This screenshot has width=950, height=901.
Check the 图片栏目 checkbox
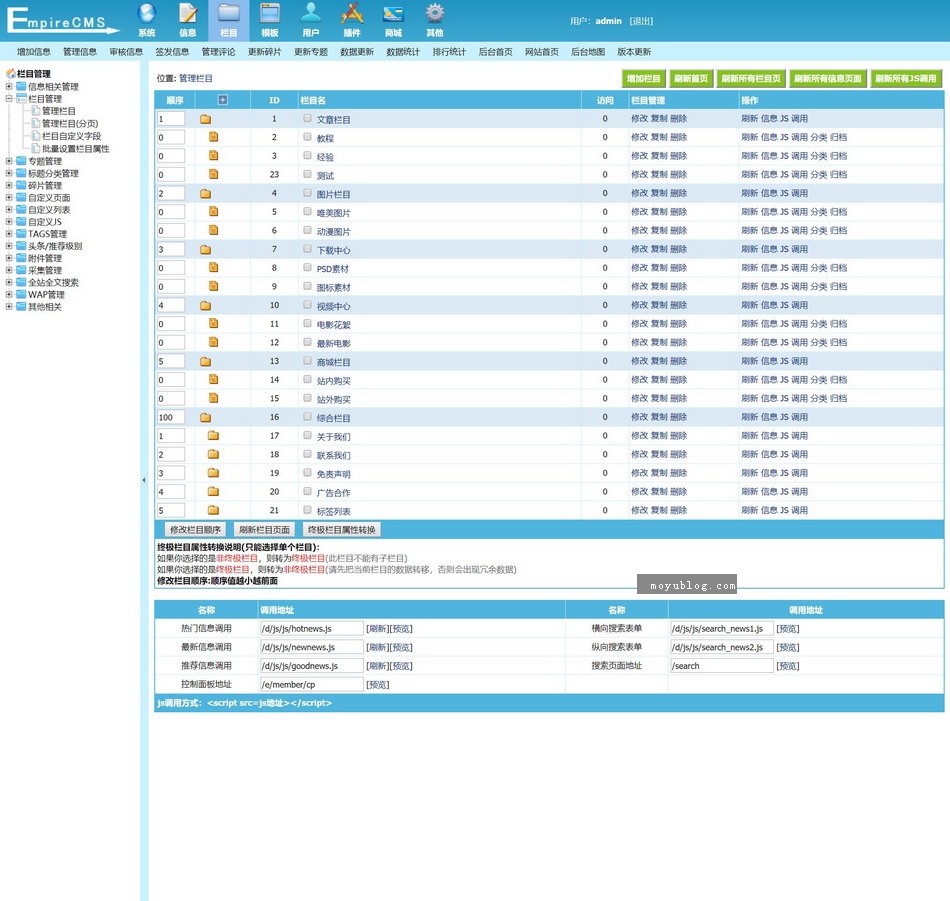tap(307, 193)
